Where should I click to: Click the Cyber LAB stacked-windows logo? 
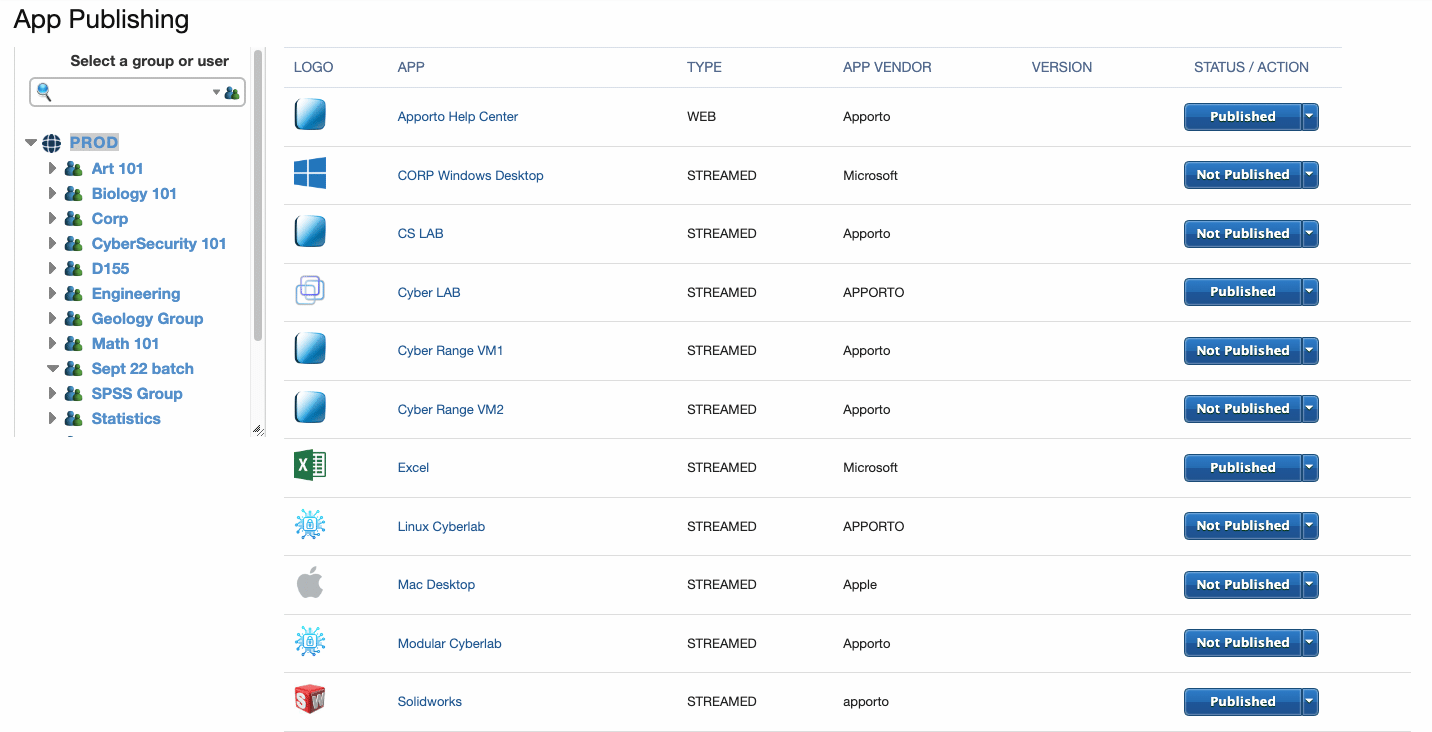(310, 290)
